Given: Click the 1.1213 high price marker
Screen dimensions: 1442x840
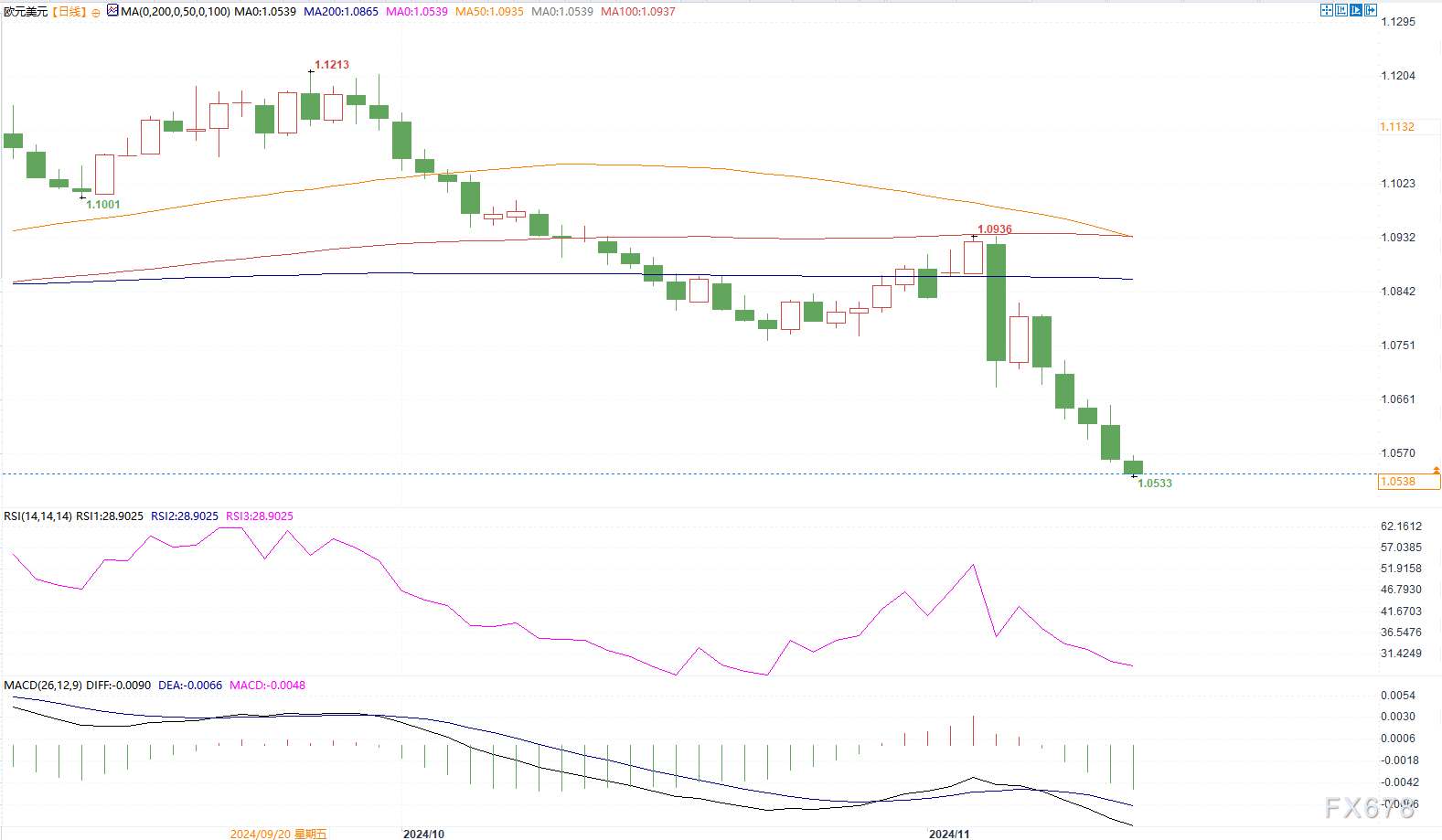Looking at the screenshot, I should [331, 65].
